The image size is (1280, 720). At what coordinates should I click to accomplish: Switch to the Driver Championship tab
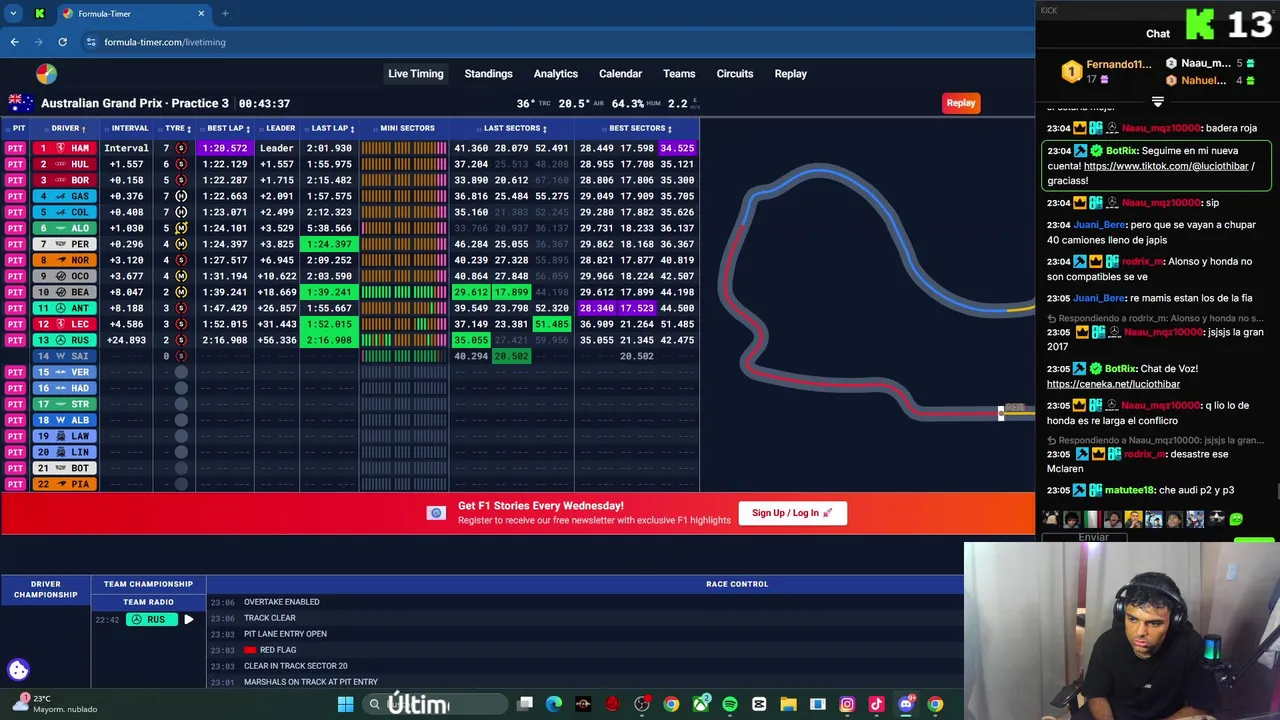tap(46, 589)
